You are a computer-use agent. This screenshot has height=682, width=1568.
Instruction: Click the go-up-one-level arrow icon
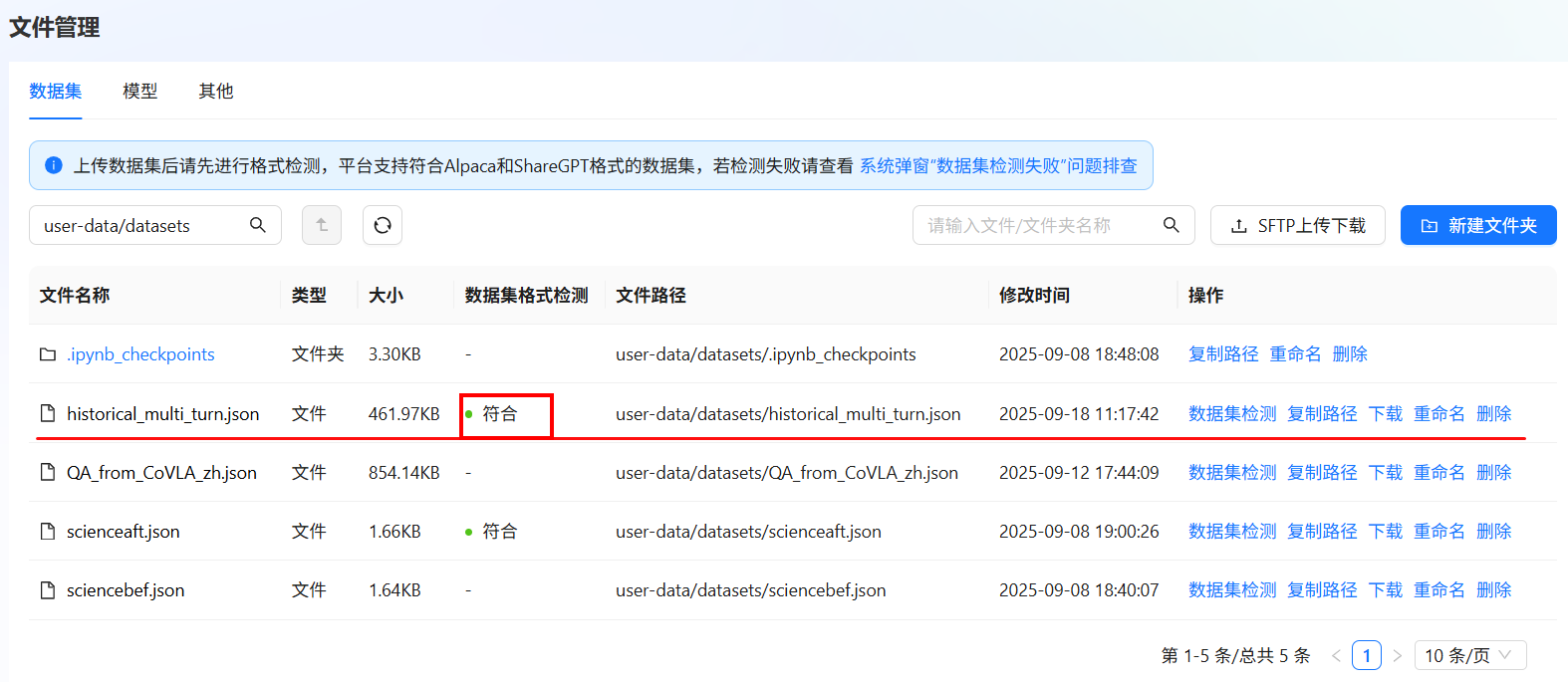(x=322, y=225)
